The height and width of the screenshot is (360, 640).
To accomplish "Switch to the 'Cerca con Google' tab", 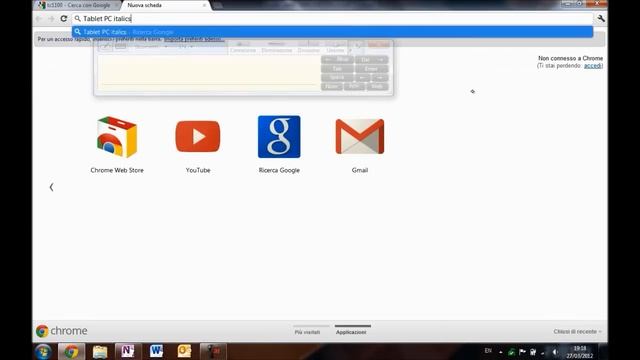I will click(x=78, y=5).
